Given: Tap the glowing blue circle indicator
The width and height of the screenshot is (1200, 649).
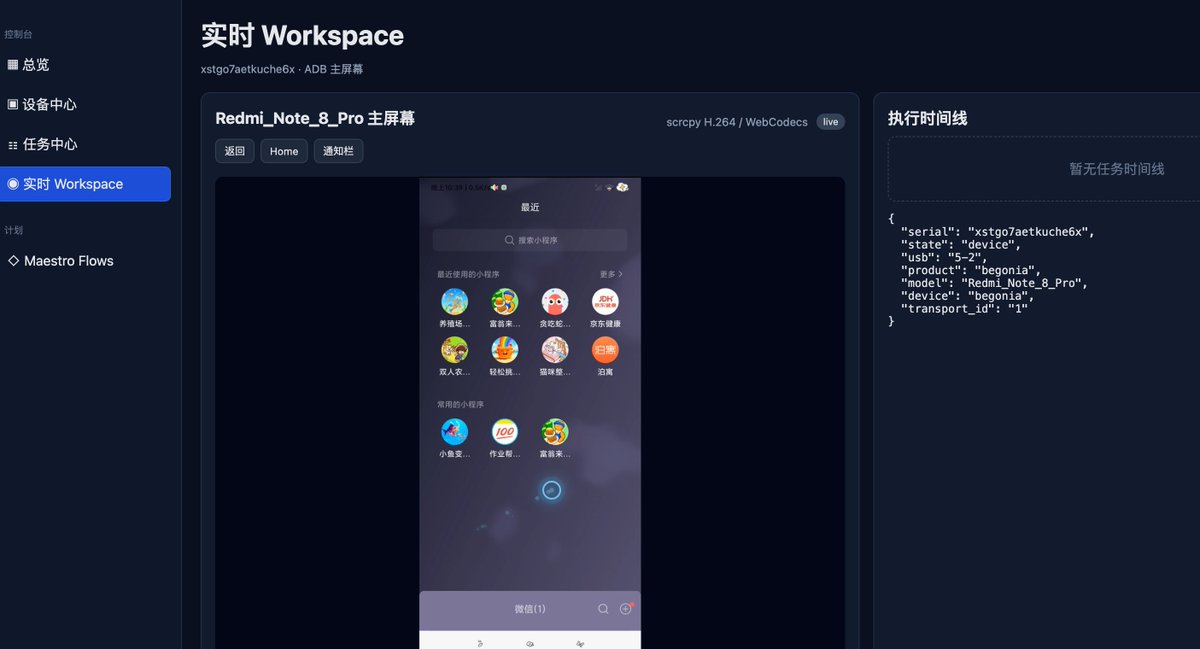Looking at the screenshot, I should coord(551,490).
